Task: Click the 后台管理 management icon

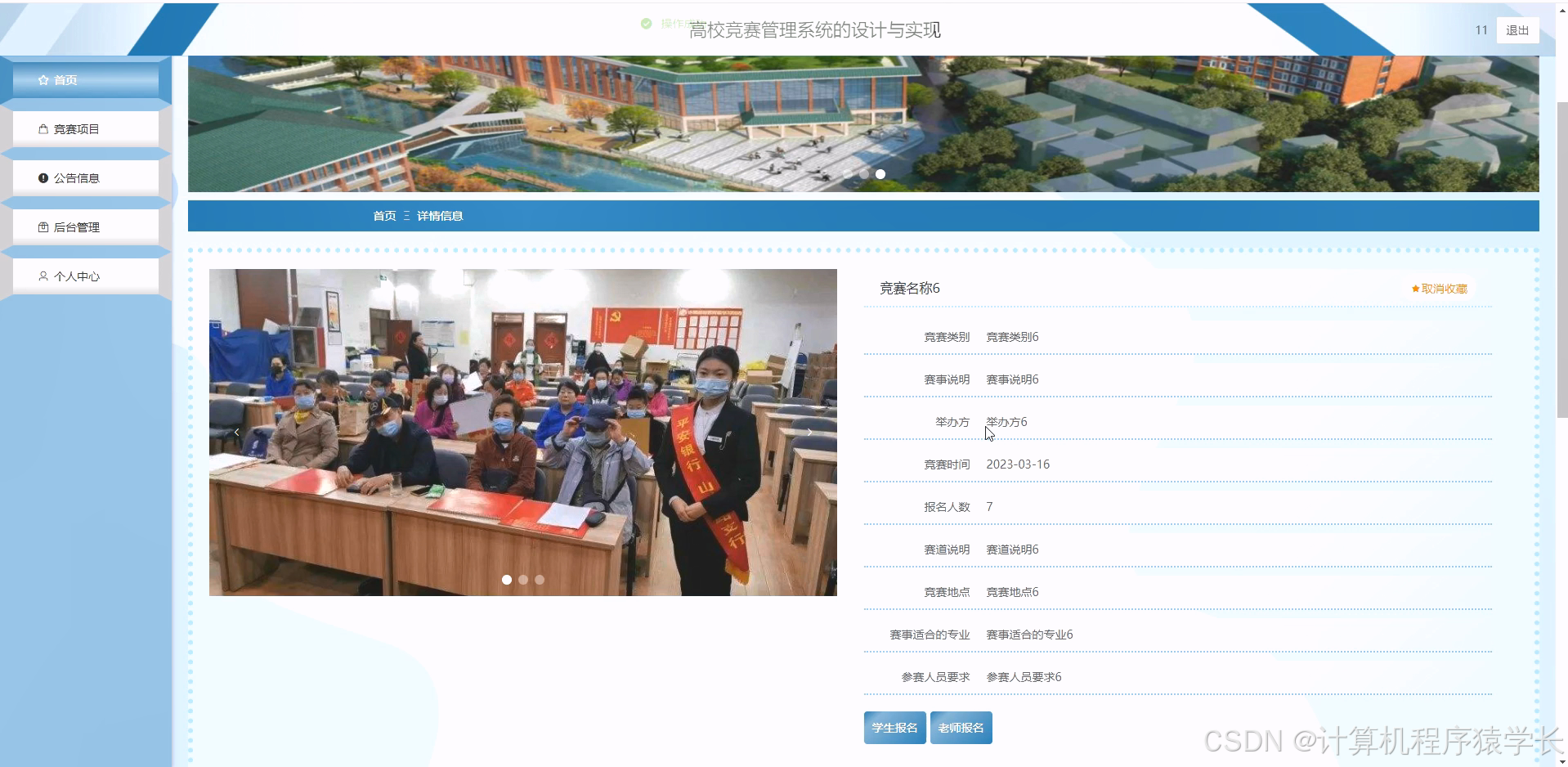Action: pyautogui.click(x=43, y=227)
